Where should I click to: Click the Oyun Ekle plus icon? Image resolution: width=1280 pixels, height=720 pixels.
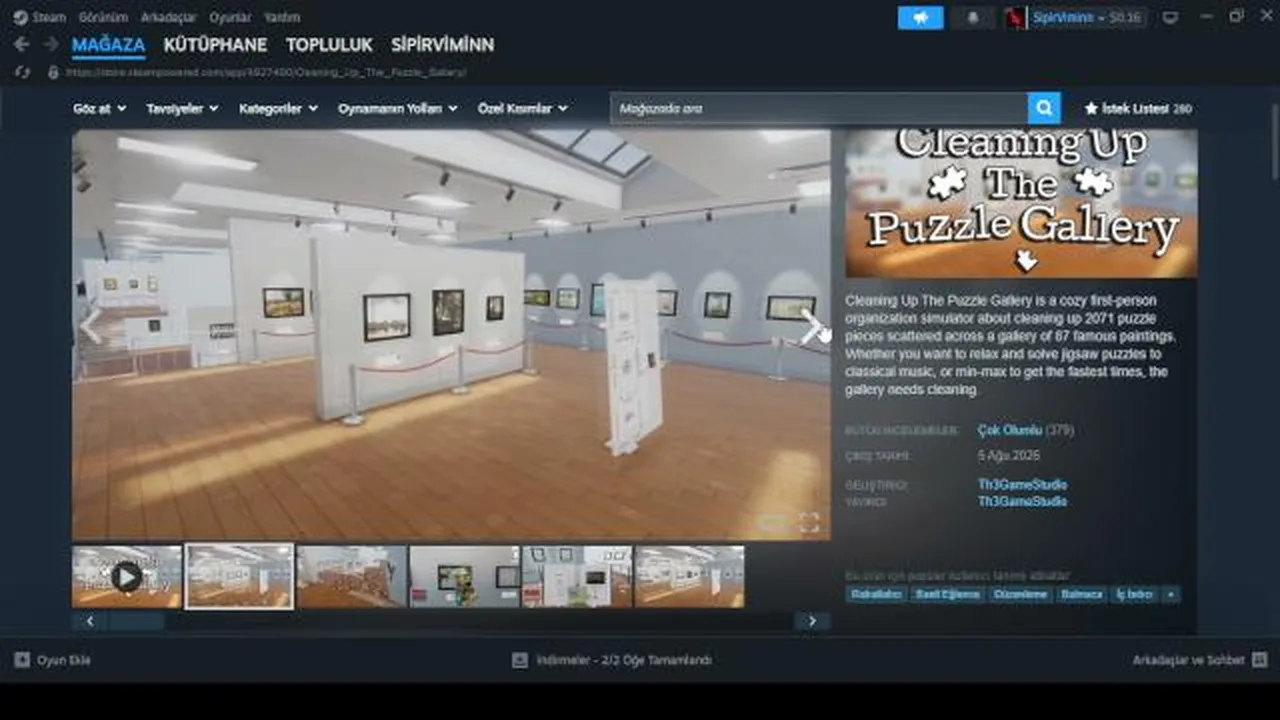tap(22, 660)
